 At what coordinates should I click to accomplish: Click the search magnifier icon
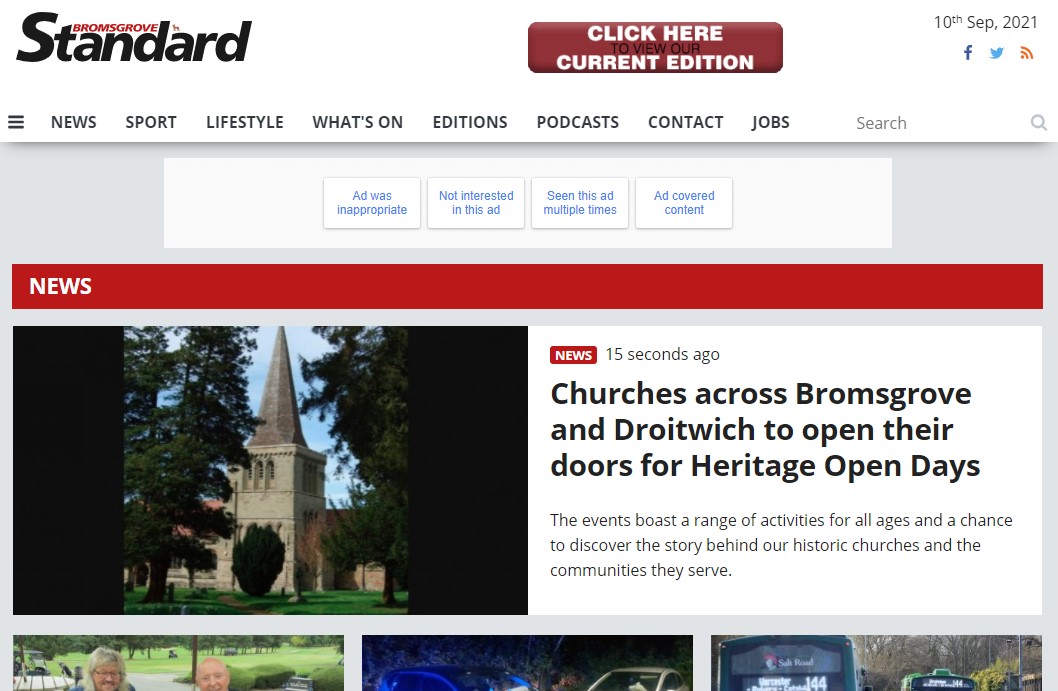[1038, 122]
